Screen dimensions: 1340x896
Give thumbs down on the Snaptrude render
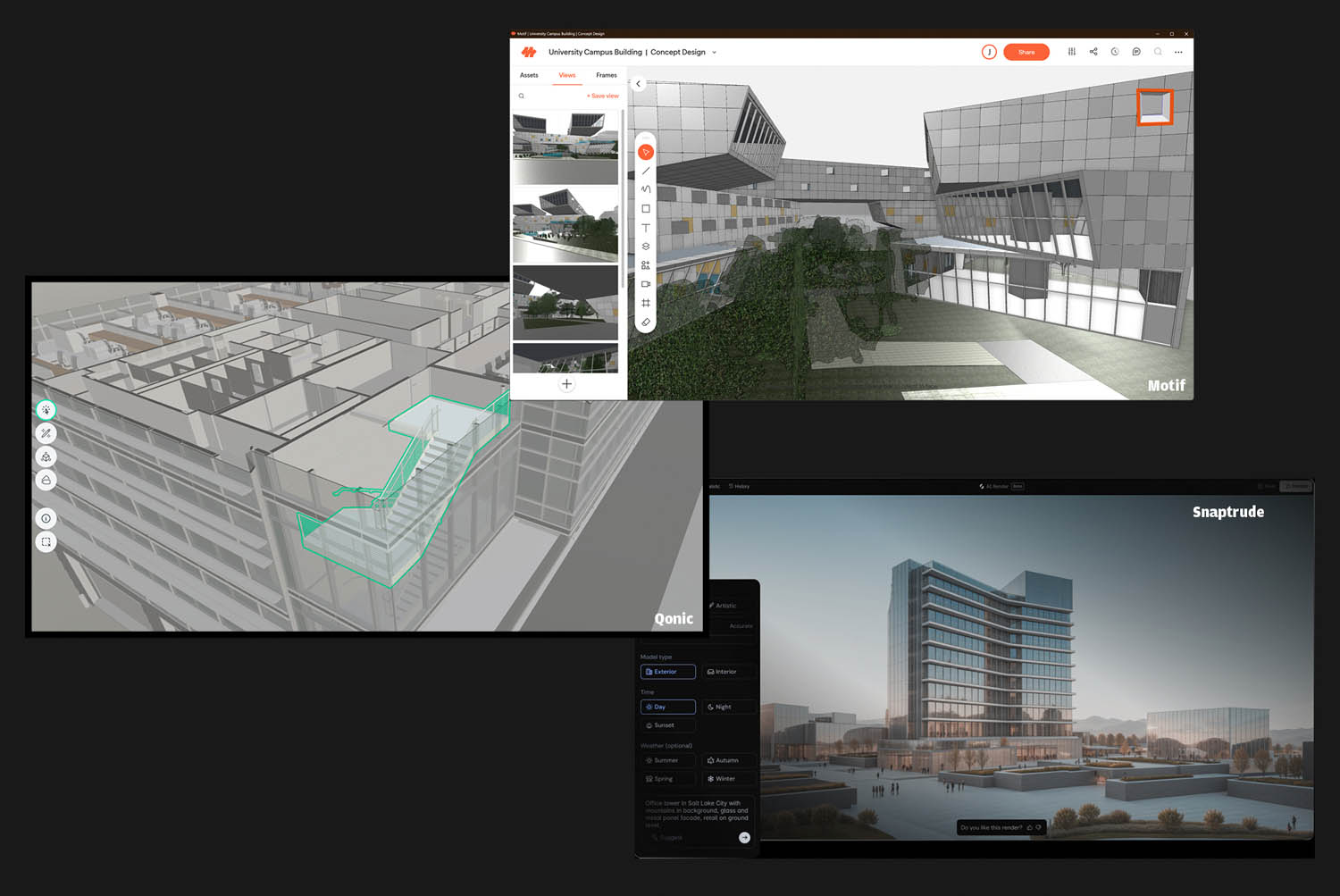(x=1038, y=828)
